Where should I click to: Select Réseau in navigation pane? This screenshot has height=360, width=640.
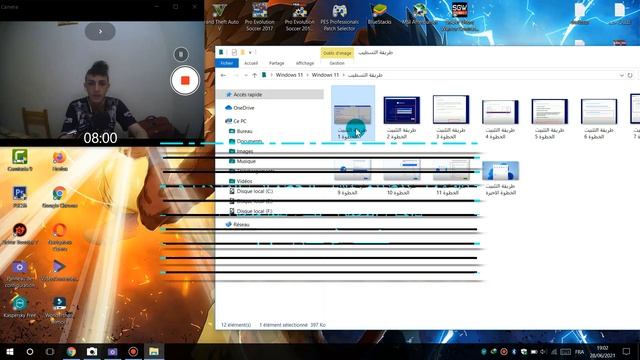(241, 224)
